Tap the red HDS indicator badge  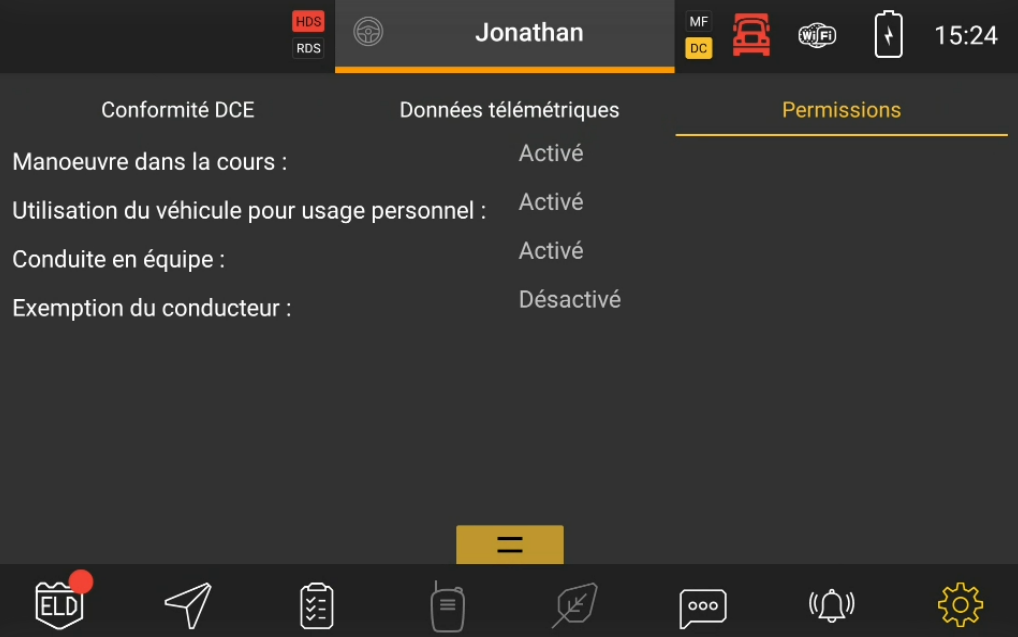click(x=308, y=22)
